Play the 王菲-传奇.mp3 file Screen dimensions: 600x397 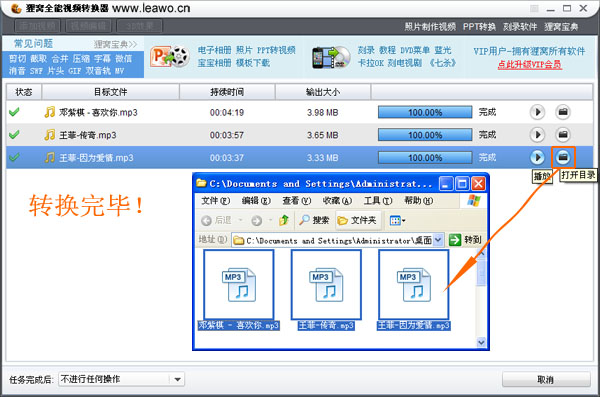pyautogui.click(x=537, y=135)
